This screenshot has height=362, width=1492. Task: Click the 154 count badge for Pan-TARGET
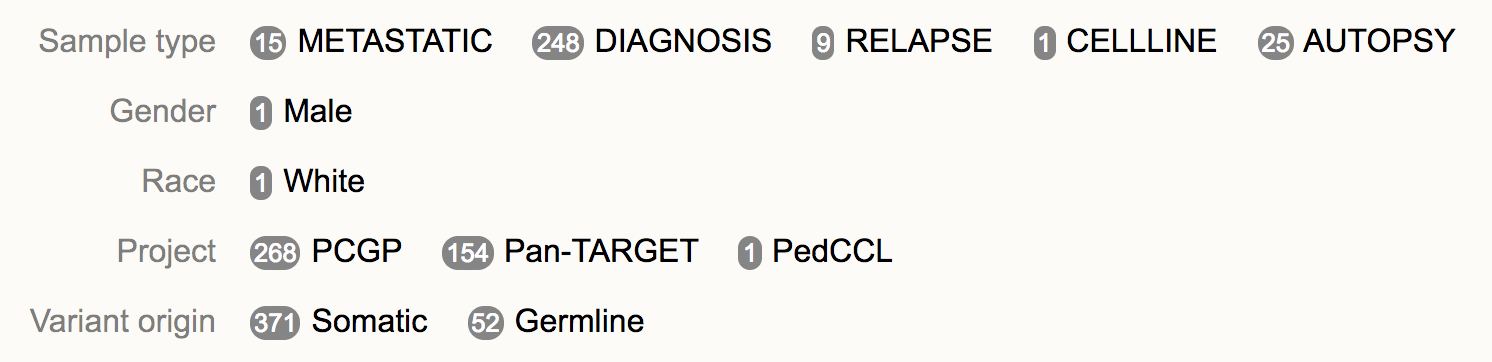pos(467,253)
